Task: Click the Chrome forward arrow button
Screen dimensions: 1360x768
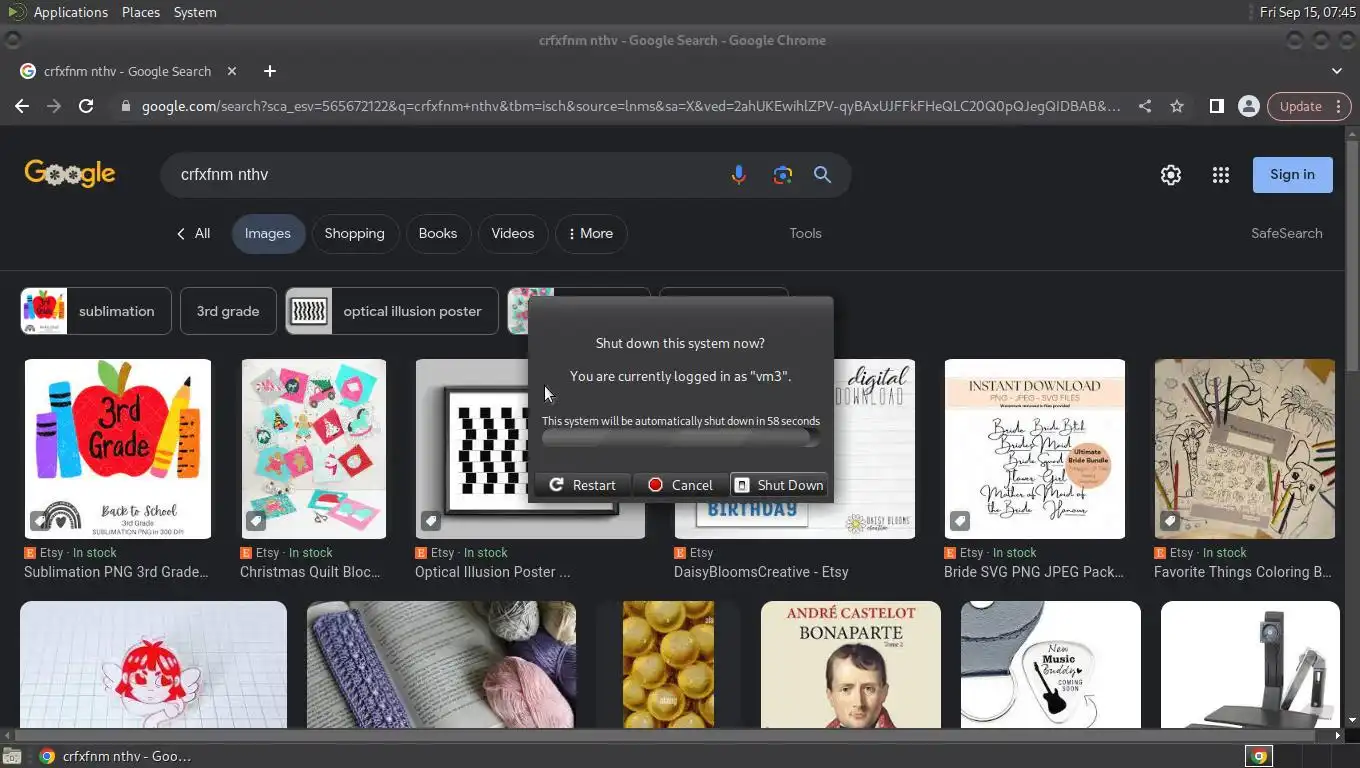Action: pyautogui.click(x=54, y=106)
